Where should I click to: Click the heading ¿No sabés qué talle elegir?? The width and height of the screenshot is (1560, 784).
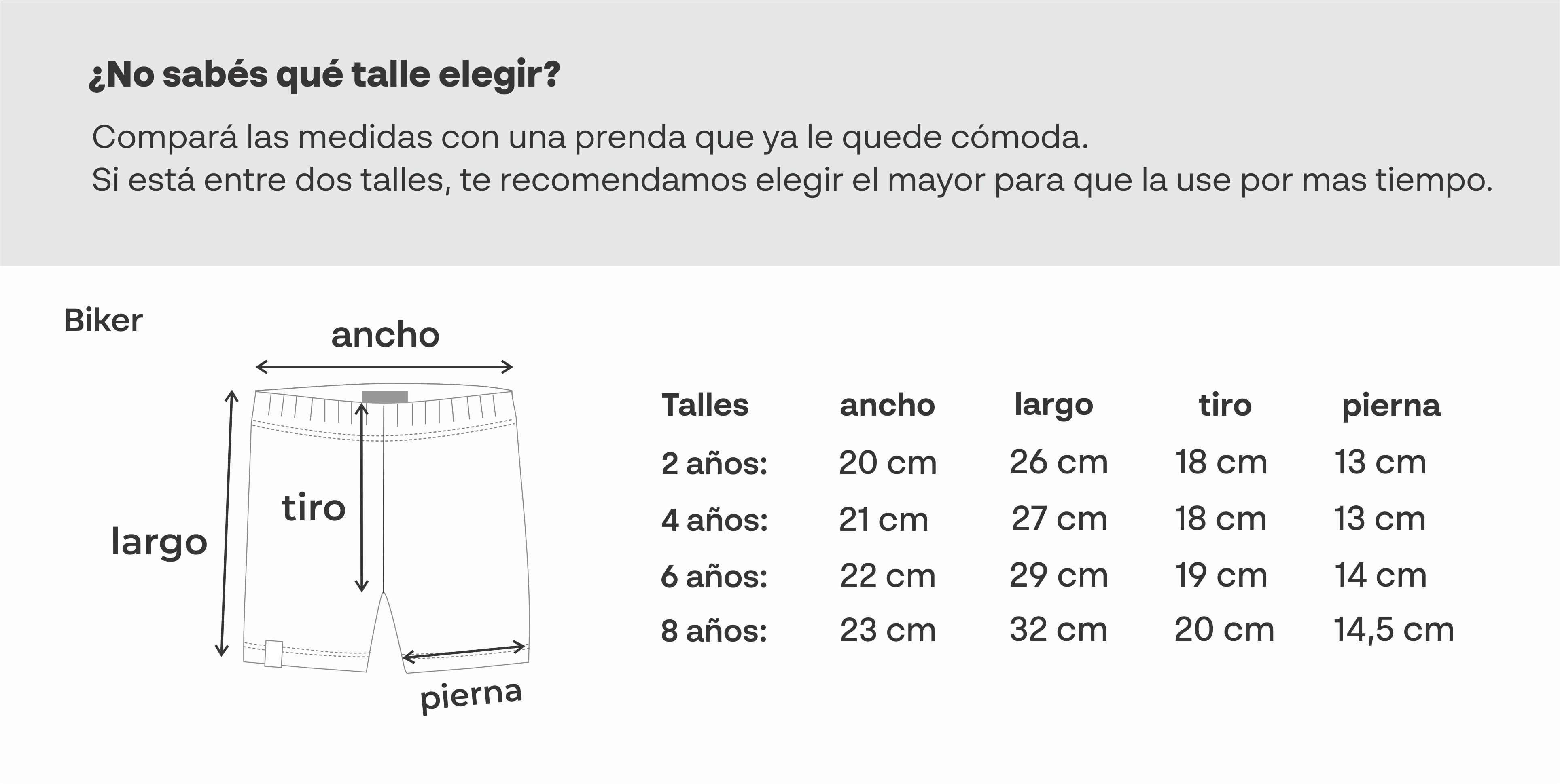[x=324, y=74]
